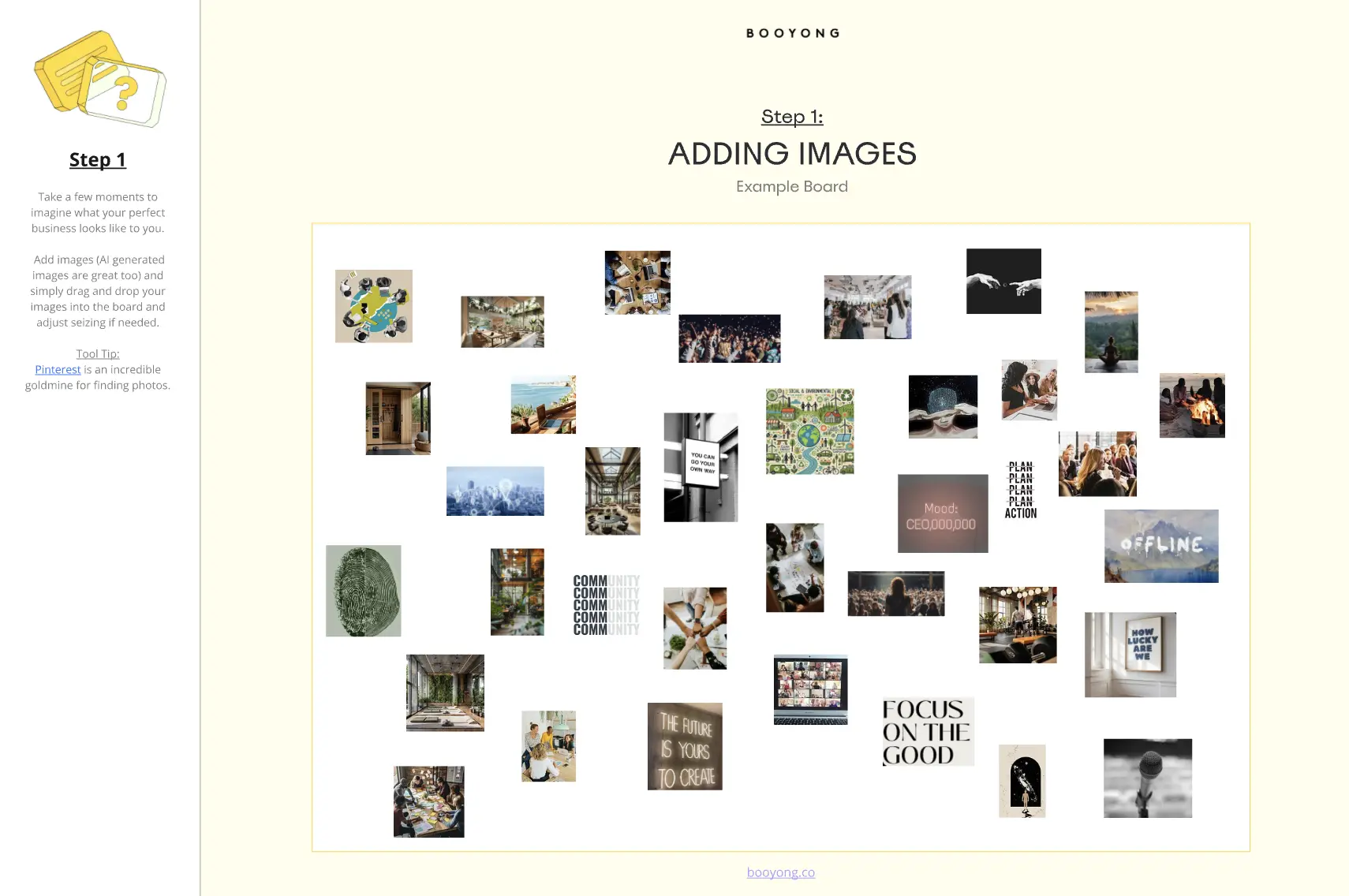Select the black and white microphone image
This screenshot has height=896, width=1349.
click(x=1147, y=778)
